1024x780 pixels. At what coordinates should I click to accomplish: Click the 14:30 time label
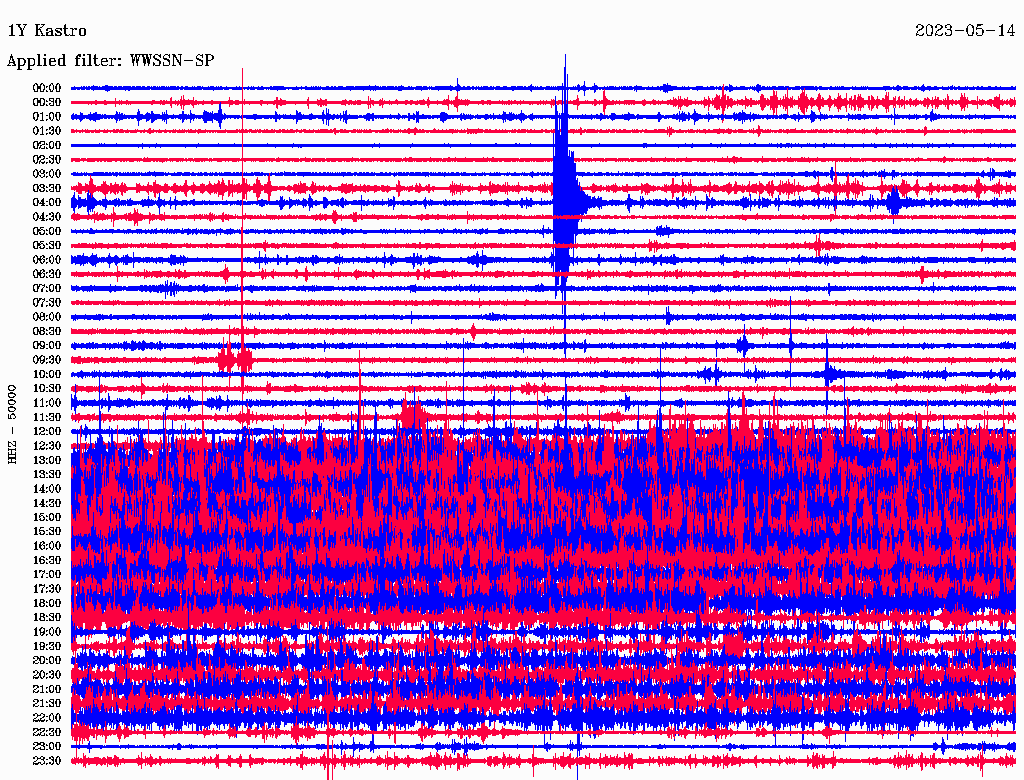tap(47, 504)
